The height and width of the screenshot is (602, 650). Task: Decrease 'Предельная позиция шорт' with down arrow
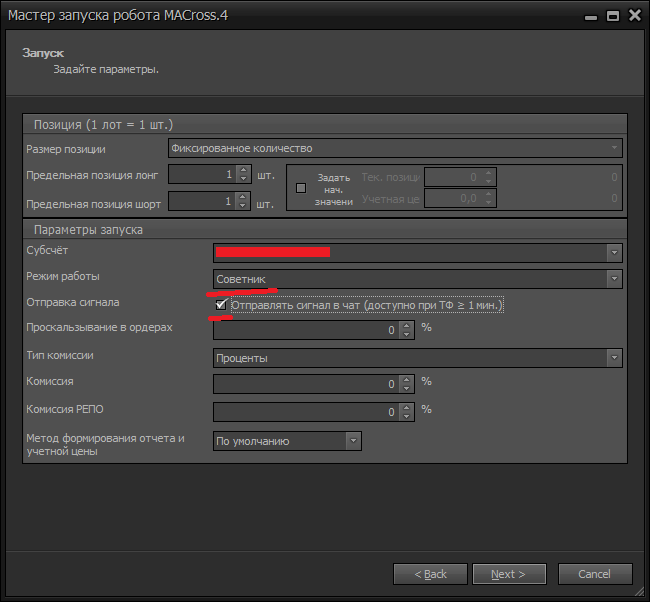(x=243, y=206)
